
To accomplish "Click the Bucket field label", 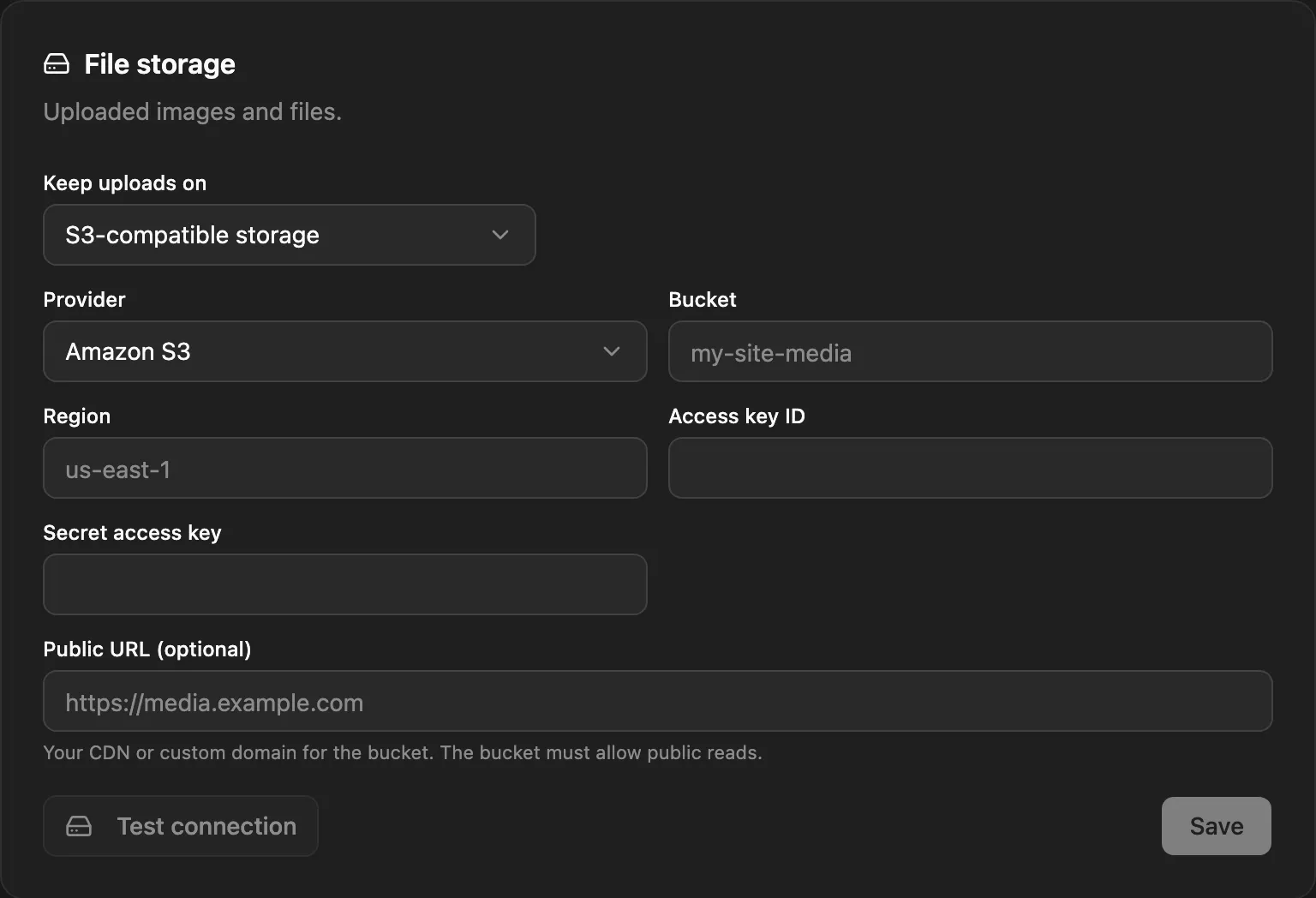I will (703, 300).
